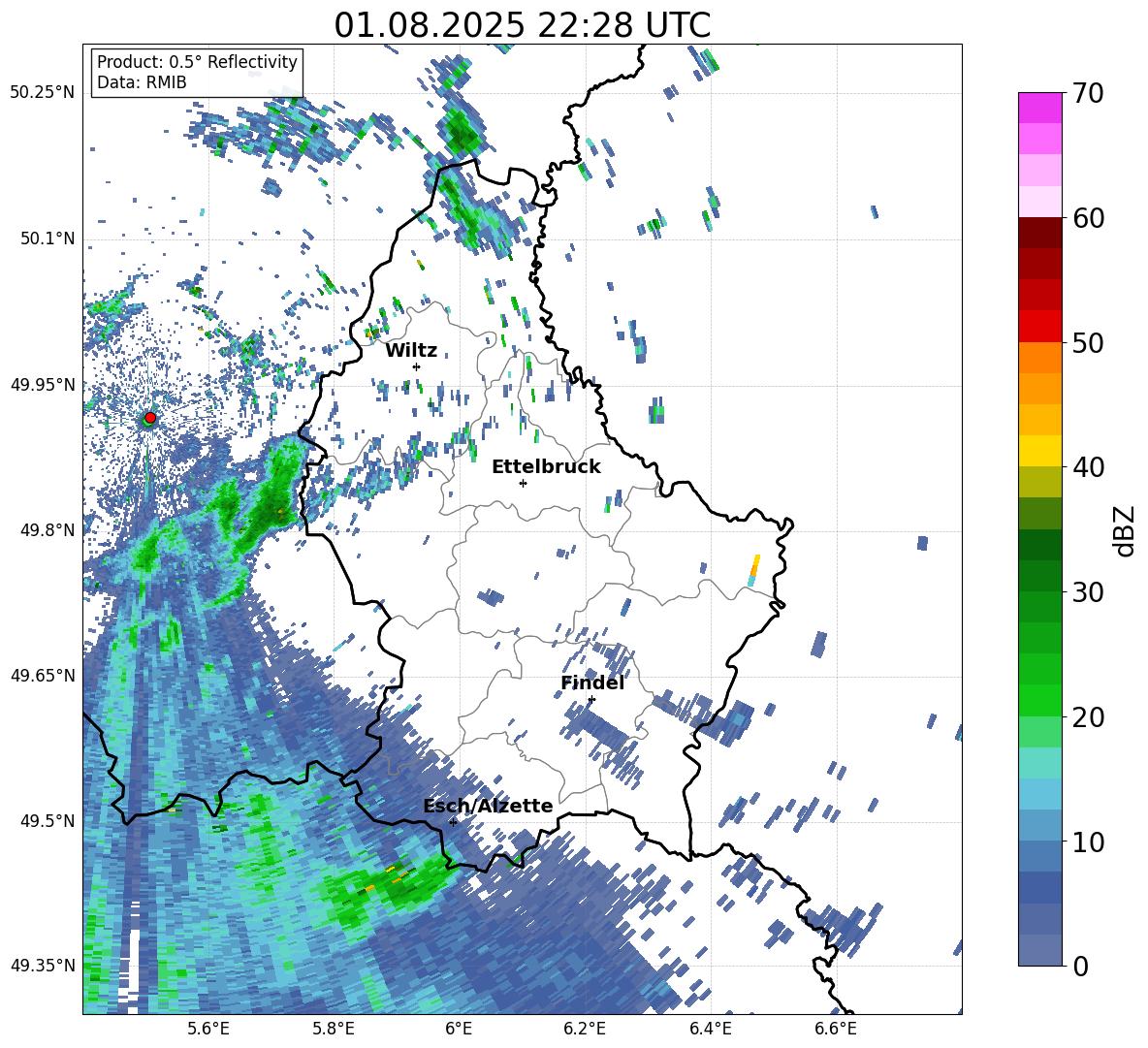Screen dimensions: 1148x1048
Task: Click the 5.6°E longitude label
Action: [x=207, y=1029]
